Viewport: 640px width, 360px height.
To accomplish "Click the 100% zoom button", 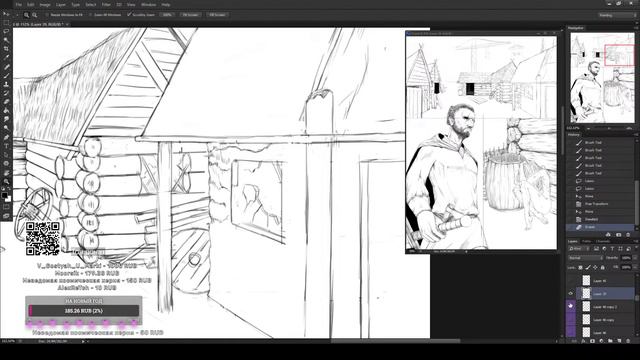I will [x=167, y=15].
